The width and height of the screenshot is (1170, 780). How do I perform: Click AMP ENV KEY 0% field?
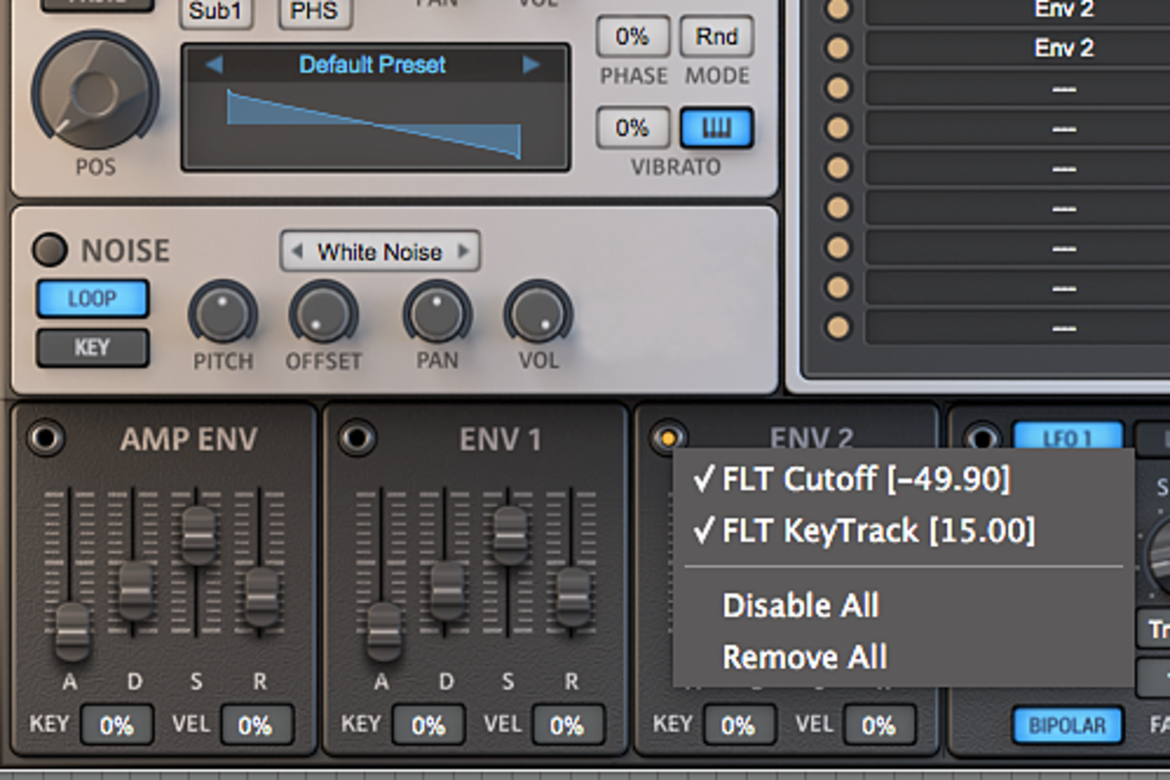pyautogui.click(x=116, y=725)
